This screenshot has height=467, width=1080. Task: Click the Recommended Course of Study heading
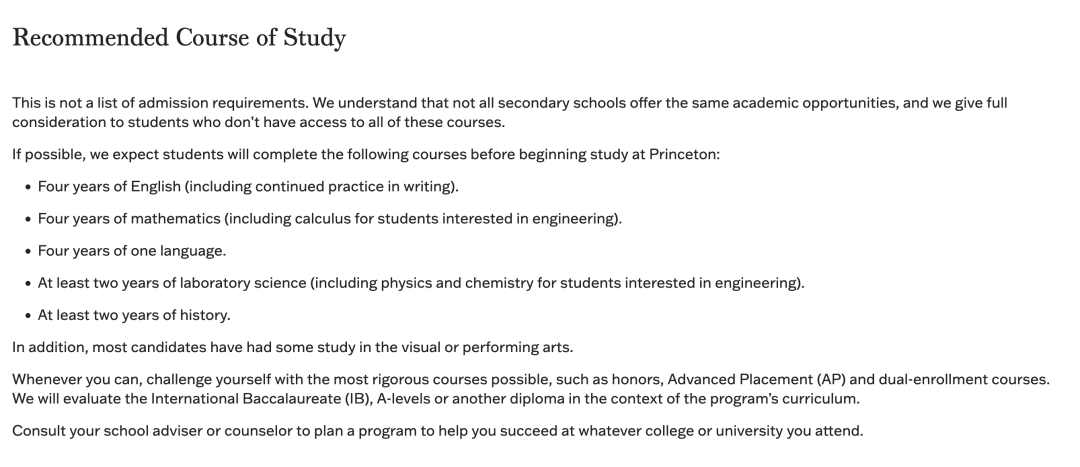click(x=179, y=38)
